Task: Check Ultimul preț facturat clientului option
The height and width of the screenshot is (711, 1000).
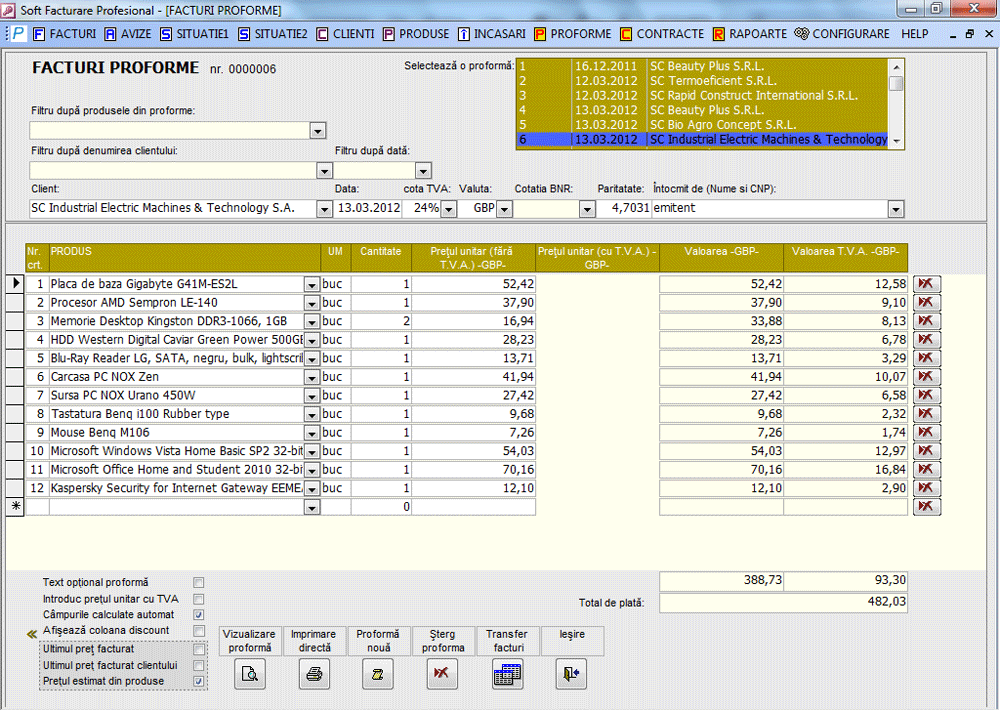Action: tap(199, 666)
